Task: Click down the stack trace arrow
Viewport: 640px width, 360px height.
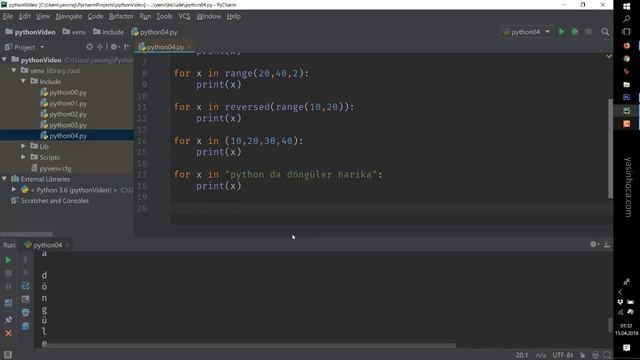Action: tap(25, 272)
